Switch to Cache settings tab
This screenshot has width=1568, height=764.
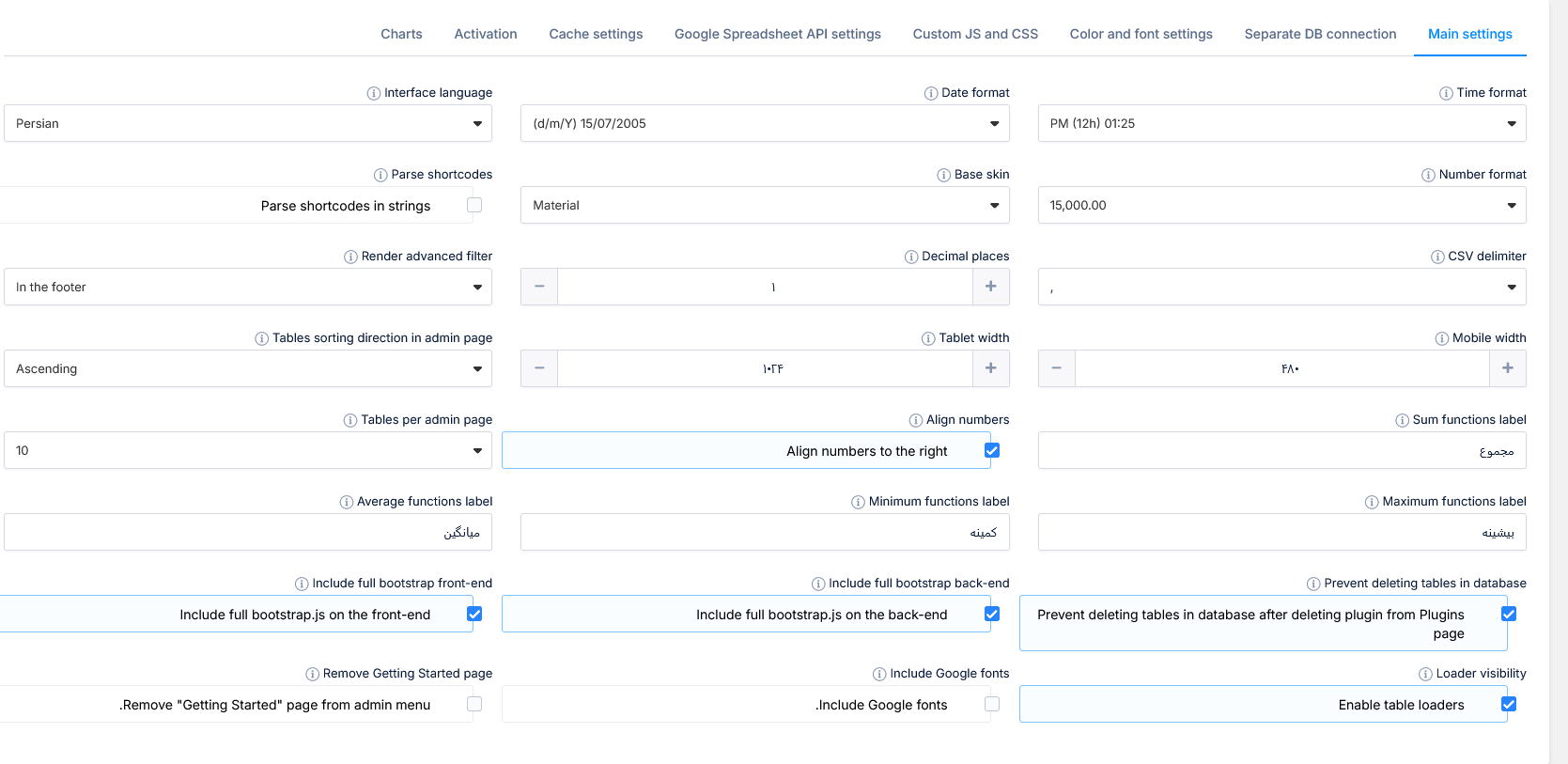596,34
